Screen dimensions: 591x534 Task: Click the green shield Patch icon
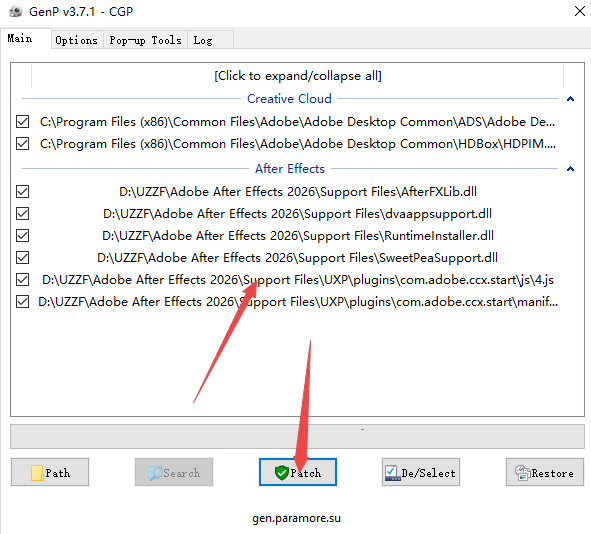click(x=282, y=473)
